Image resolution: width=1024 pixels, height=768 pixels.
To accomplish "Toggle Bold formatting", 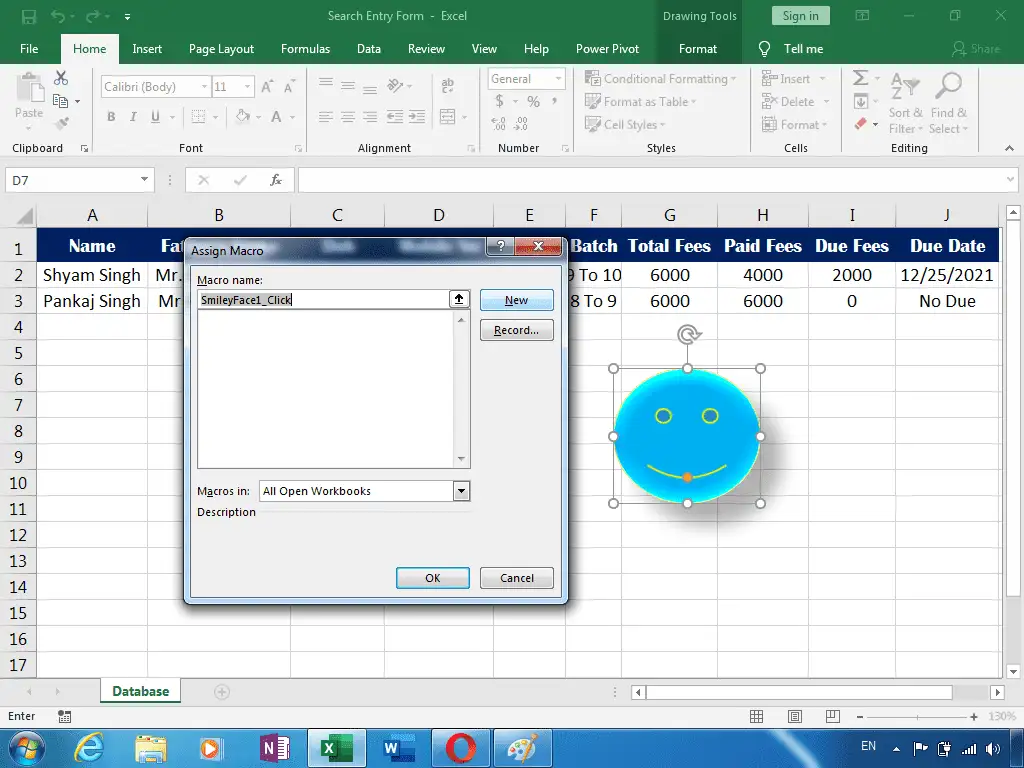I will [111, 117].
